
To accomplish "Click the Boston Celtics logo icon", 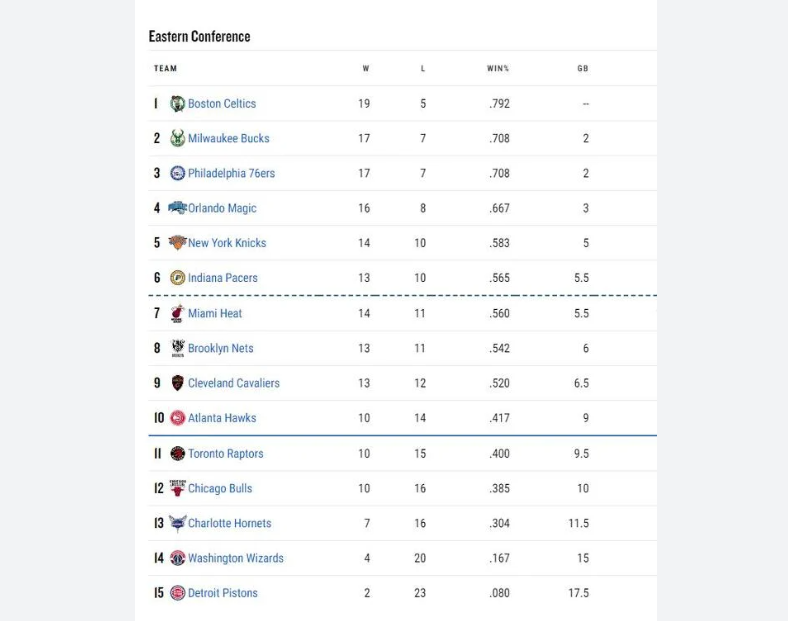I will click(178, 103).
